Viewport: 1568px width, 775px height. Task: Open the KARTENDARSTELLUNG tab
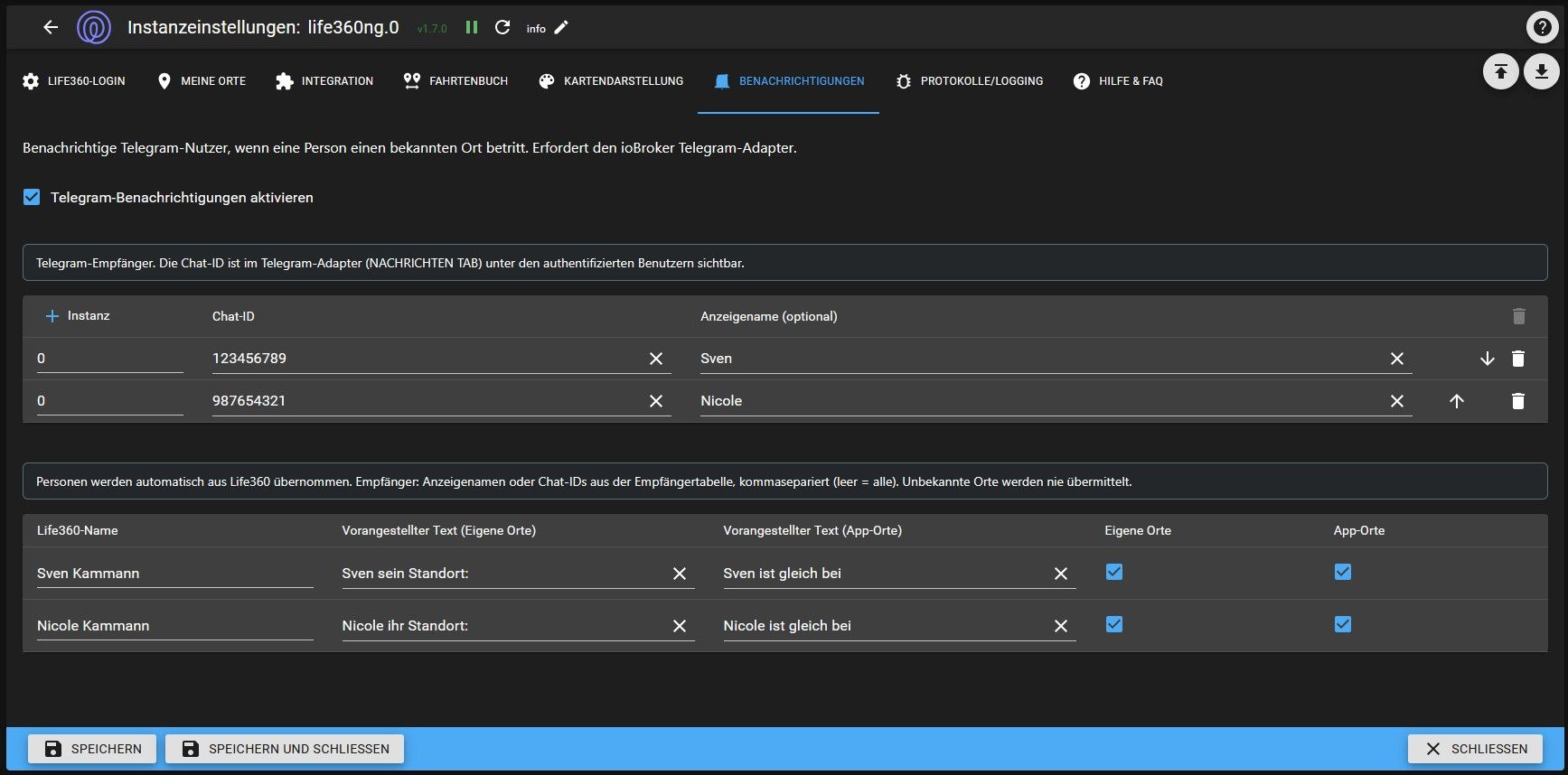pyautogui.click(x=610, y=81)
